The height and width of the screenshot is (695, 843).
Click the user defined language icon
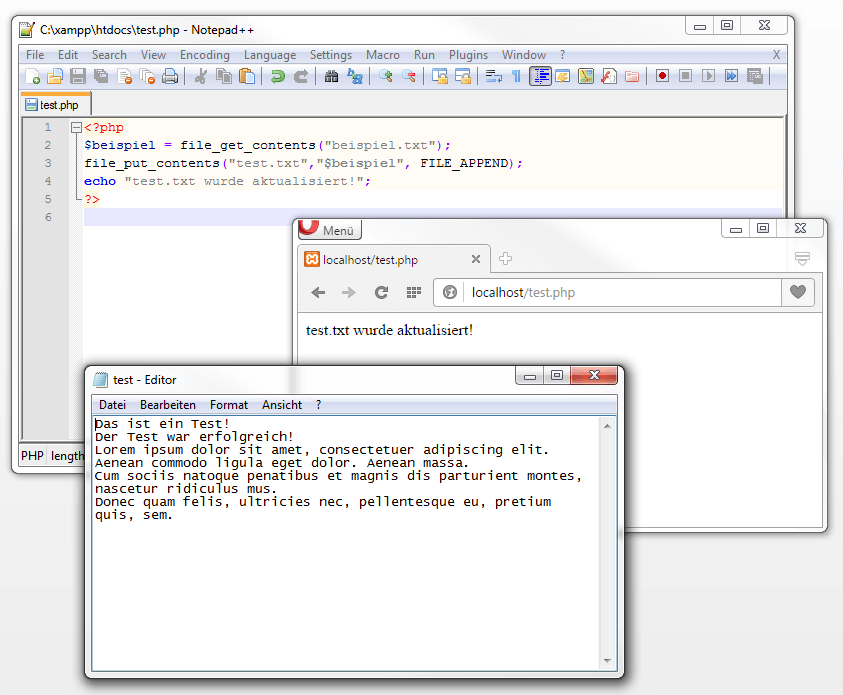[563, 76]
